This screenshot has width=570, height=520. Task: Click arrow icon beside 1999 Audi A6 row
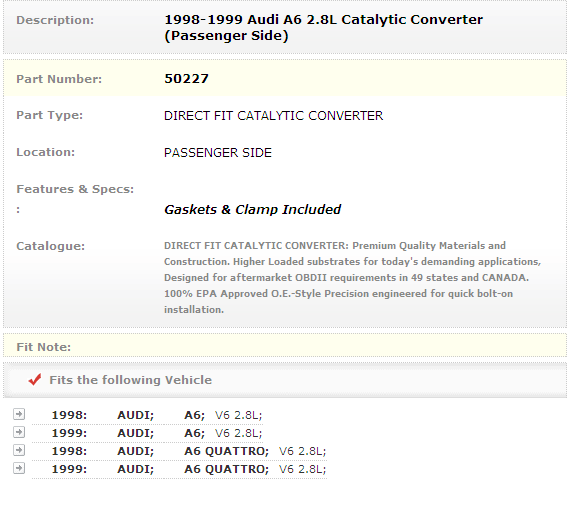point(19,432)
